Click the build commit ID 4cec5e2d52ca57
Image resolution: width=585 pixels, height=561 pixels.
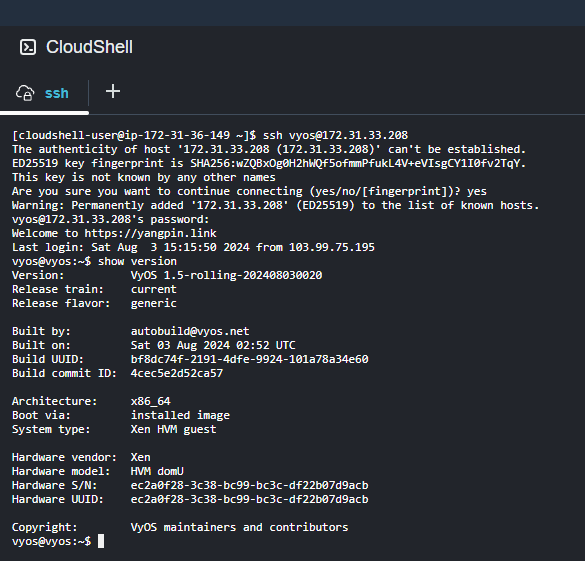[177, 373]
